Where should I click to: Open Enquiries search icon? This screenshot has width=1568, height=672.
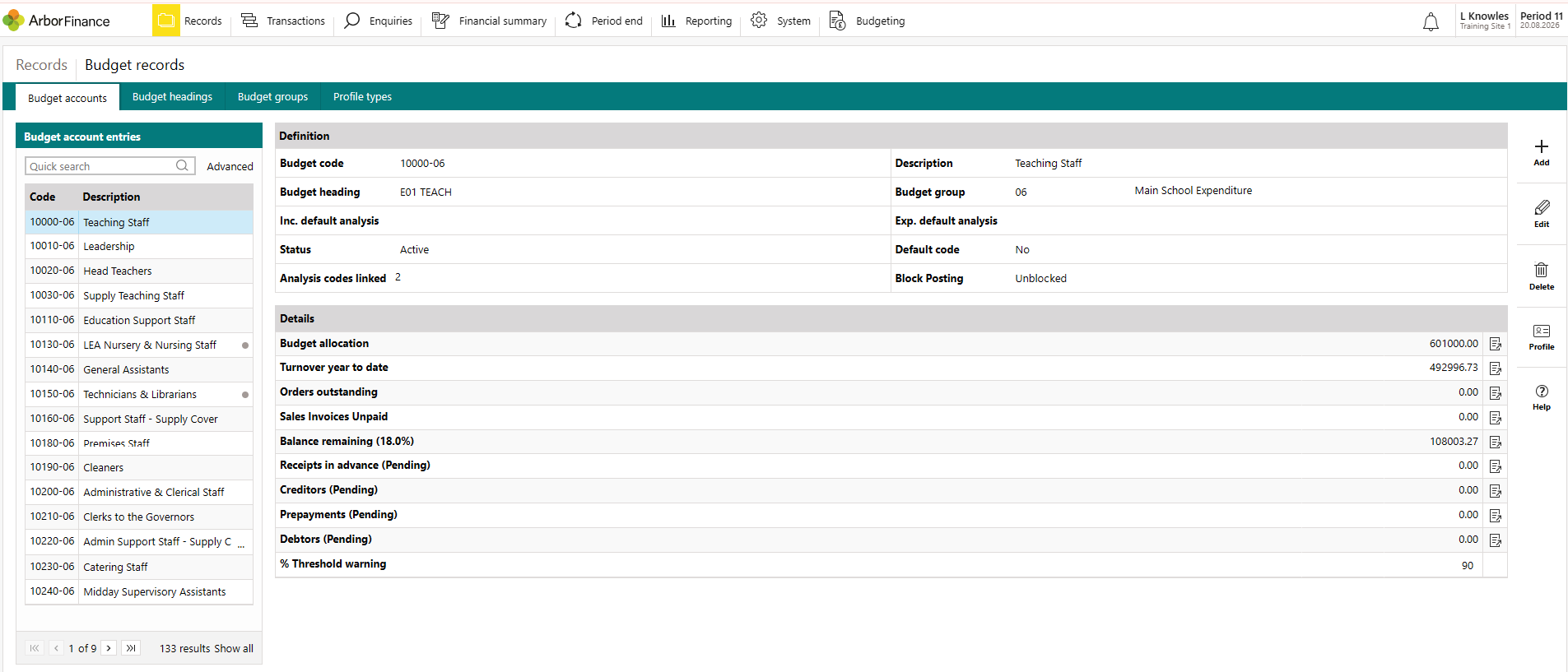pyautogui.click(x=352, y=21)
